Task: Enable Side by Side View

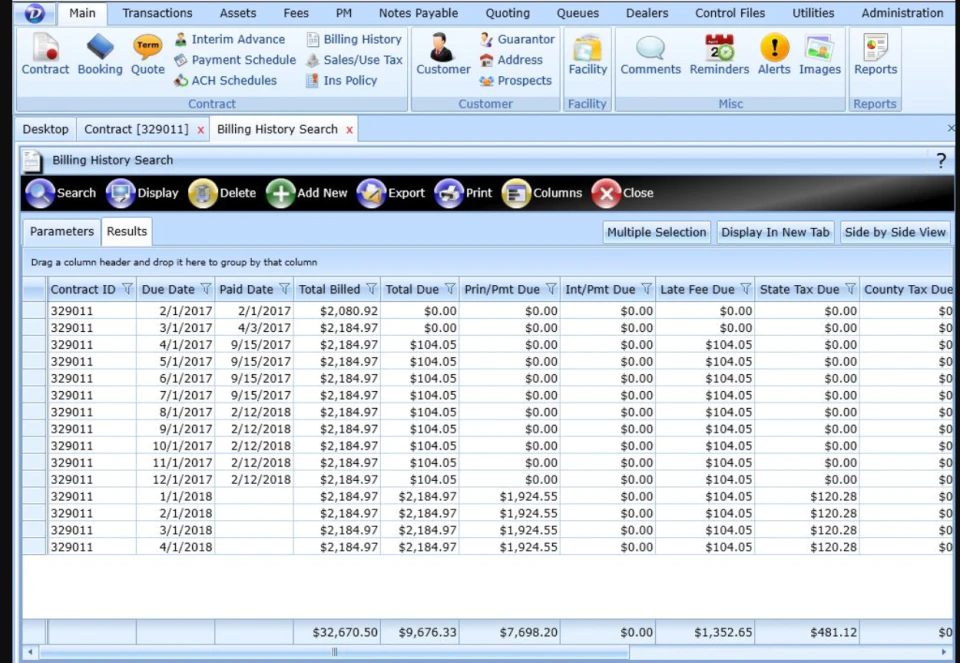Action: pyautogui.click(x=895, y=232)
